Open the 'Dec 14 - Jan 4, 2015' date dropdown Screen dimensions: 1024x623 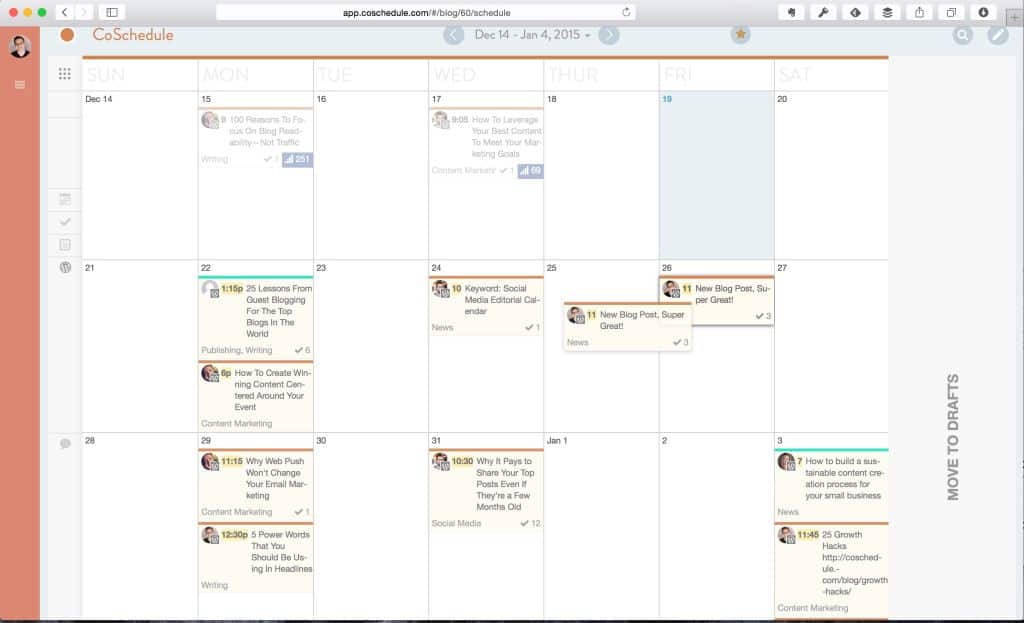[532, 33]
